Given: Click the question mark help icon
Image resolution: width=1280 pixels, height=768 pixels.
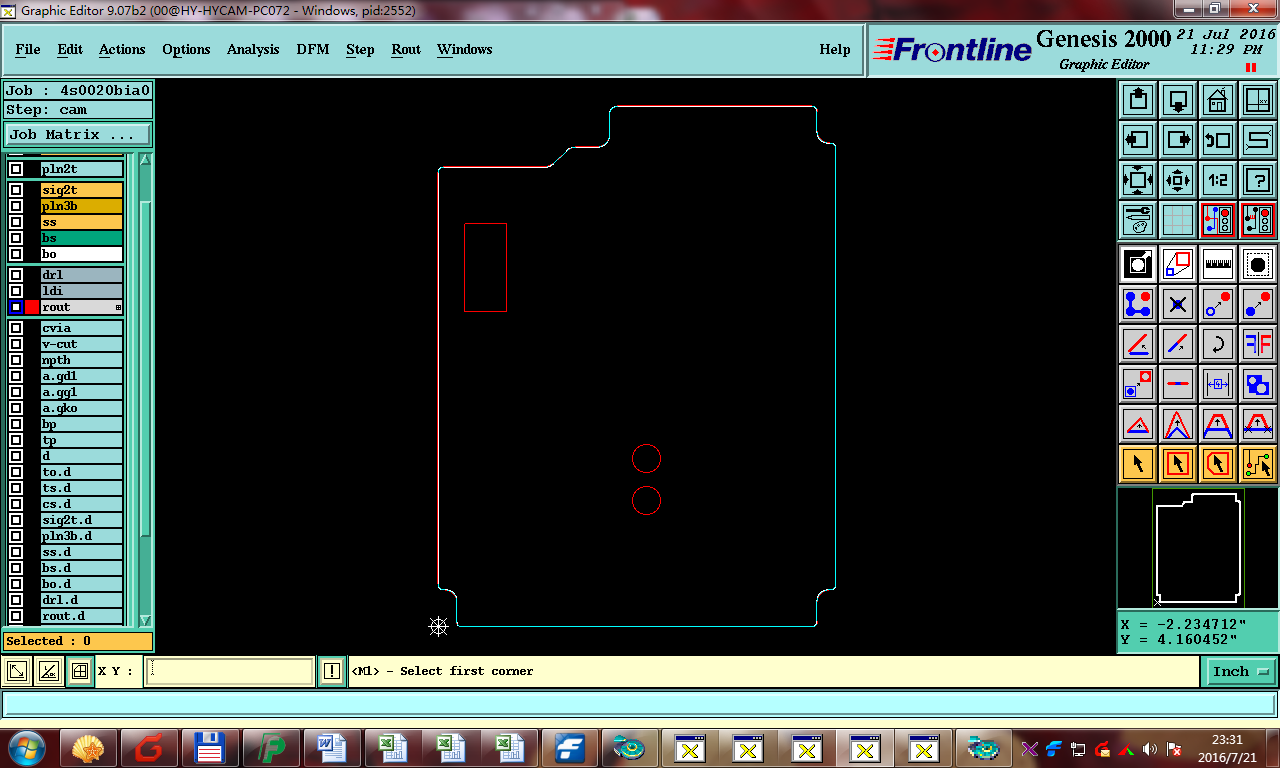Looking at the screenshot, I should pos(1258,180).
